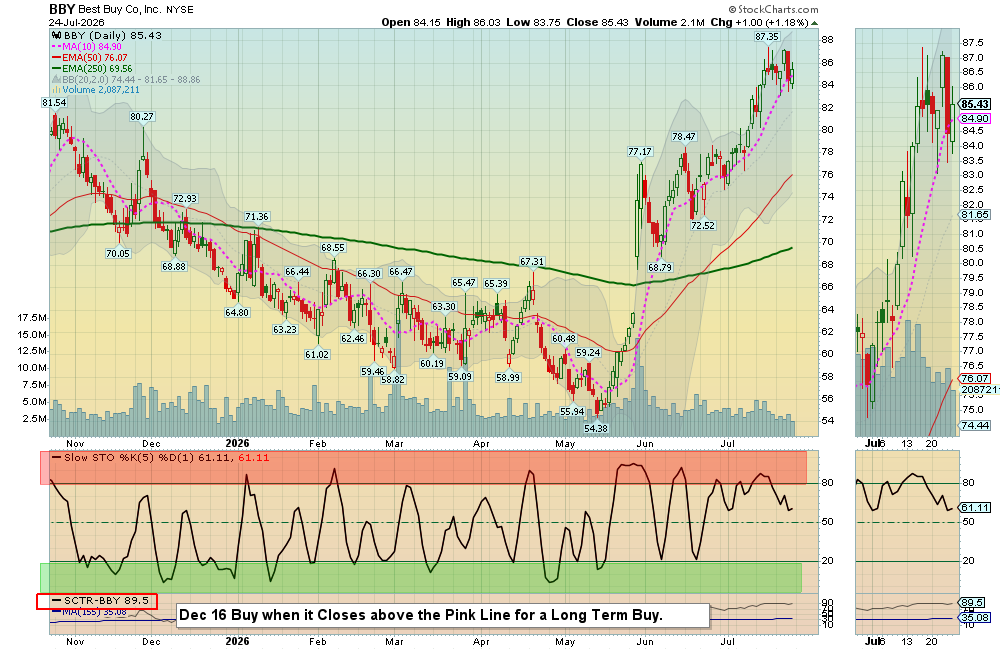Click the 85.43 price tag in zoom panel
Viewport: 1000px width, 650px height.
(x=975, y=105)
